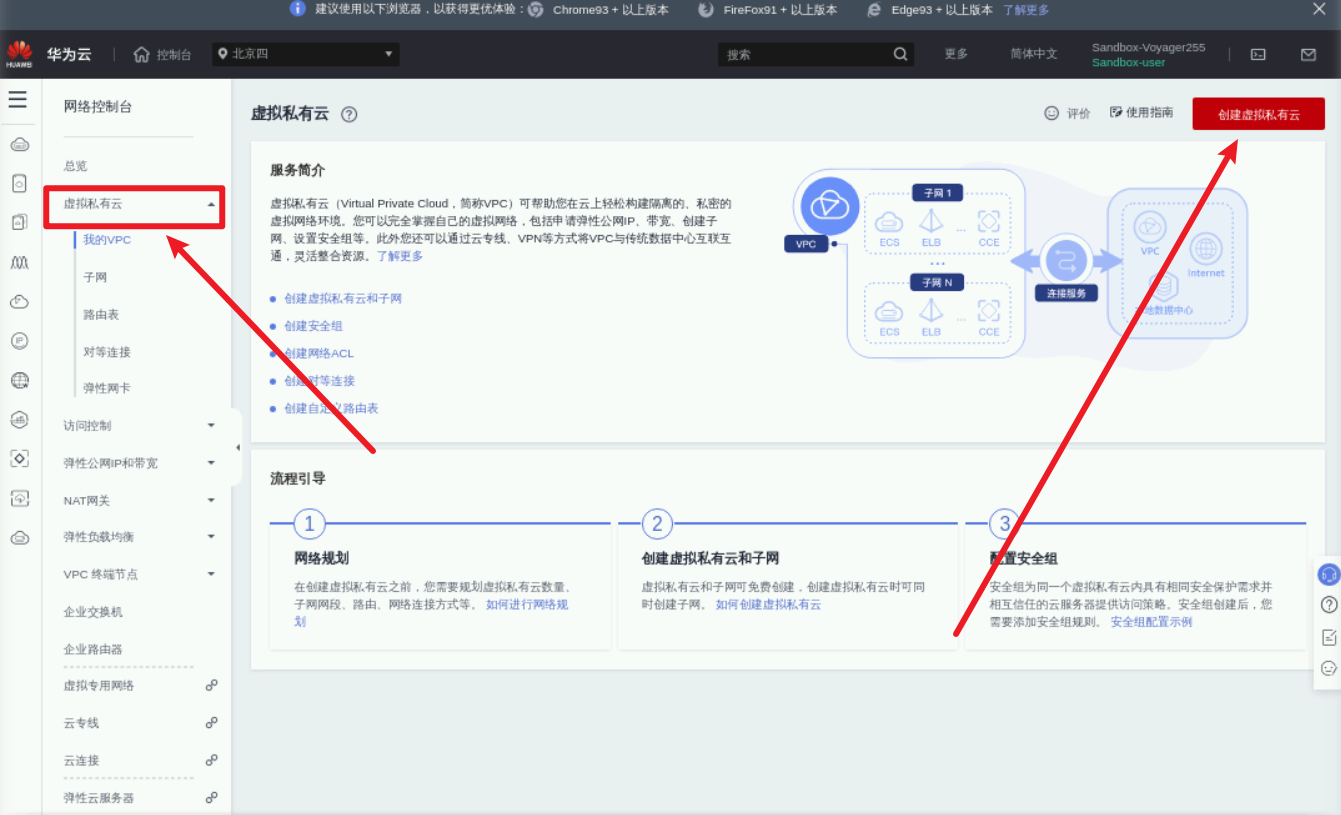Click the cloud-with-arrow icon in the rail

click(x=19, y=301)
